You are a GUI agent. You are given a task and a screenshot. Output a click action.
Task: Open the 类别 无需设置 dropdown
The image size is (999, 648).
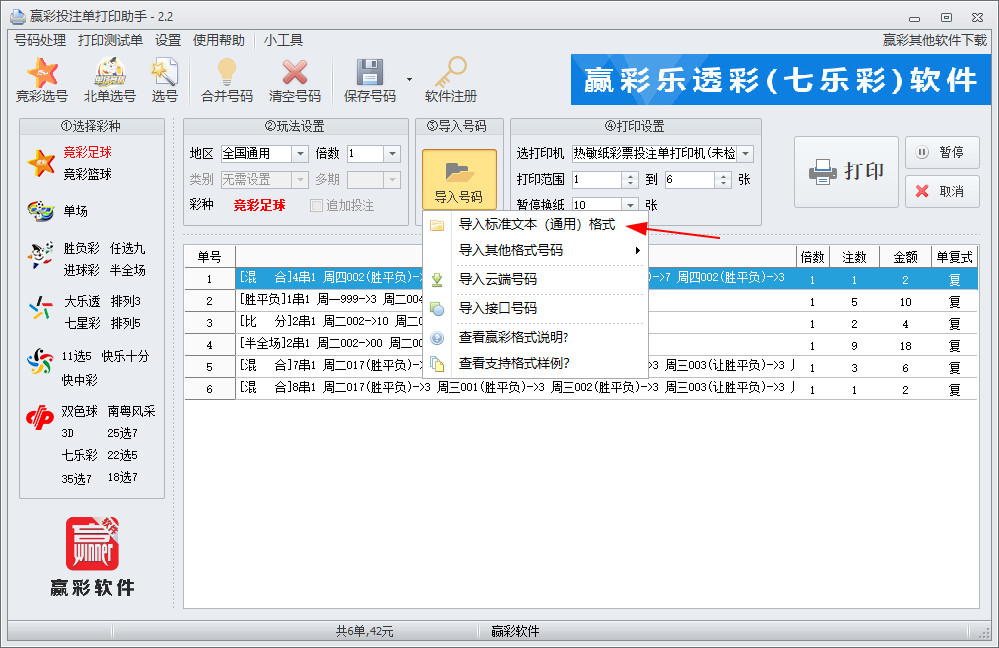(300, 180)
